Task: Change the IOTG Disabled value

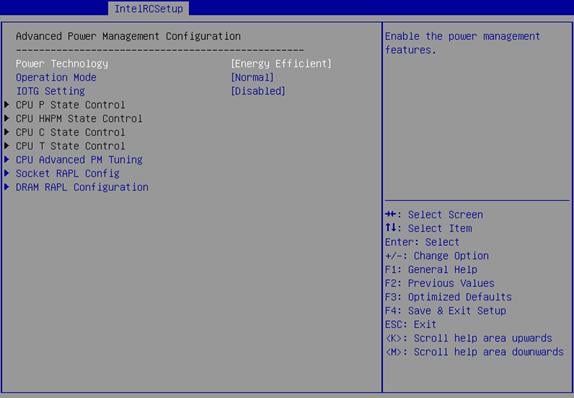Action: [258, 91]
